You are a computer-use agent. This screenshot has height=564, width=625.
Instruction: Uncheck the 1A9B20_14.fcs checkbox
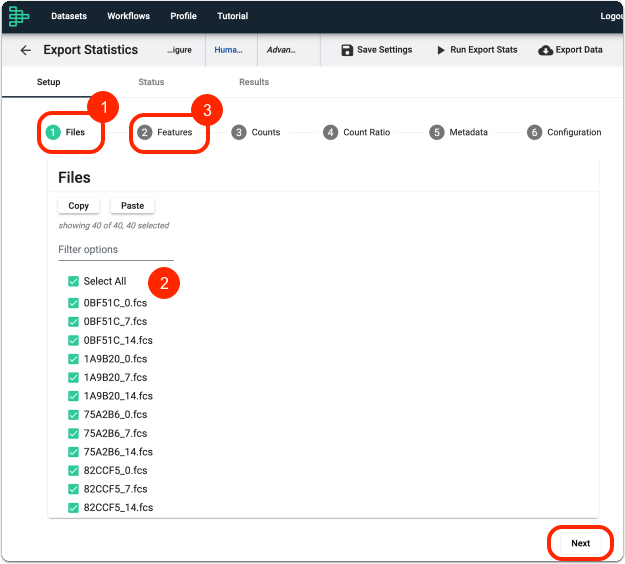[x=73, y=396]
